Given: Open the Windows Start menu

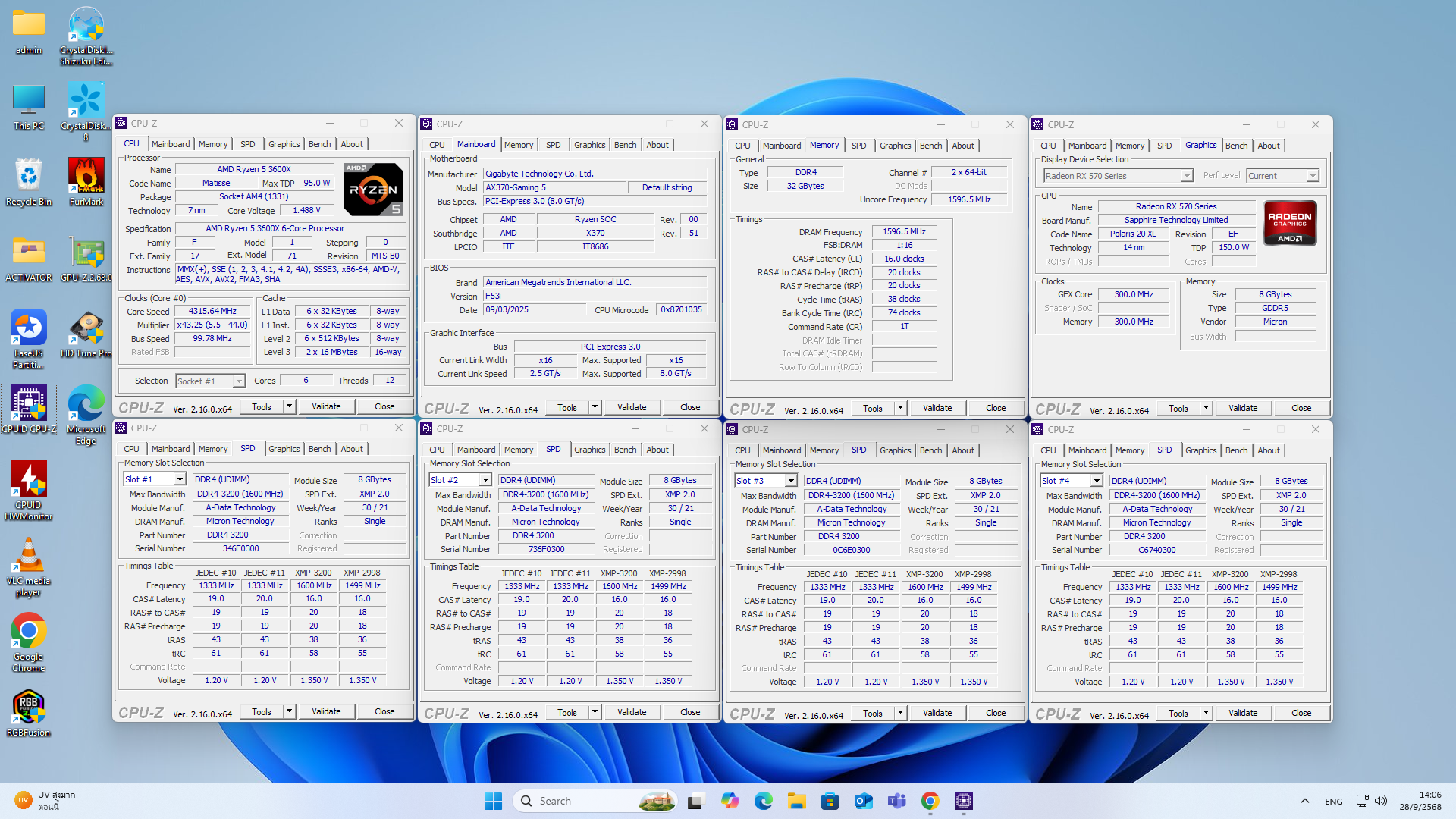Looking at the screenshot, I should (x=493, y=801).
